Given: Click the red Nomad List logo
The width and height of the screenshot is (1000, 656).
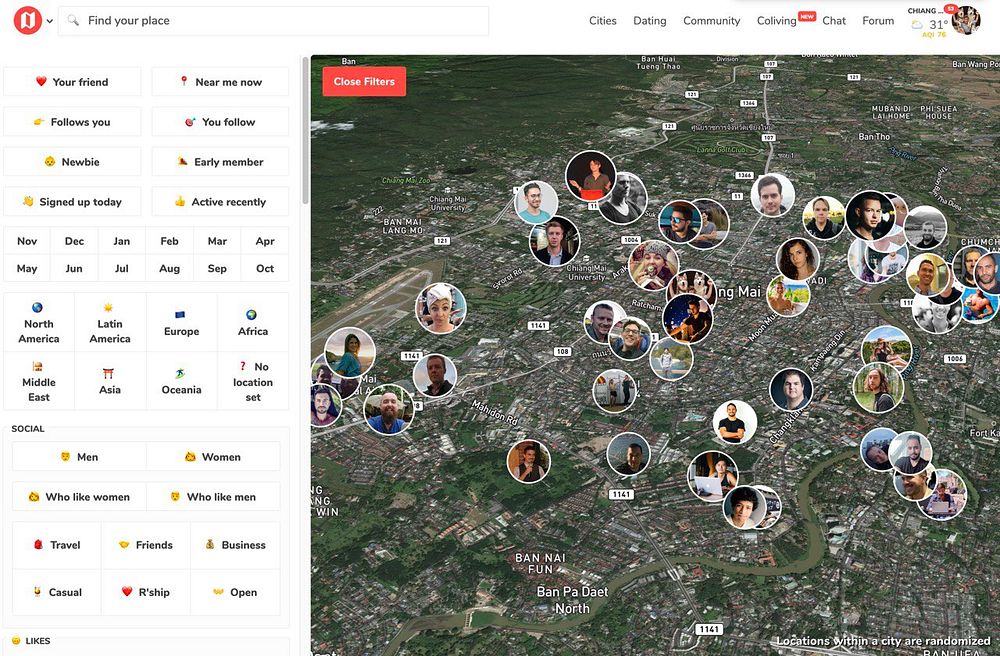Looking at the screenshot, I should pos(27,20).
